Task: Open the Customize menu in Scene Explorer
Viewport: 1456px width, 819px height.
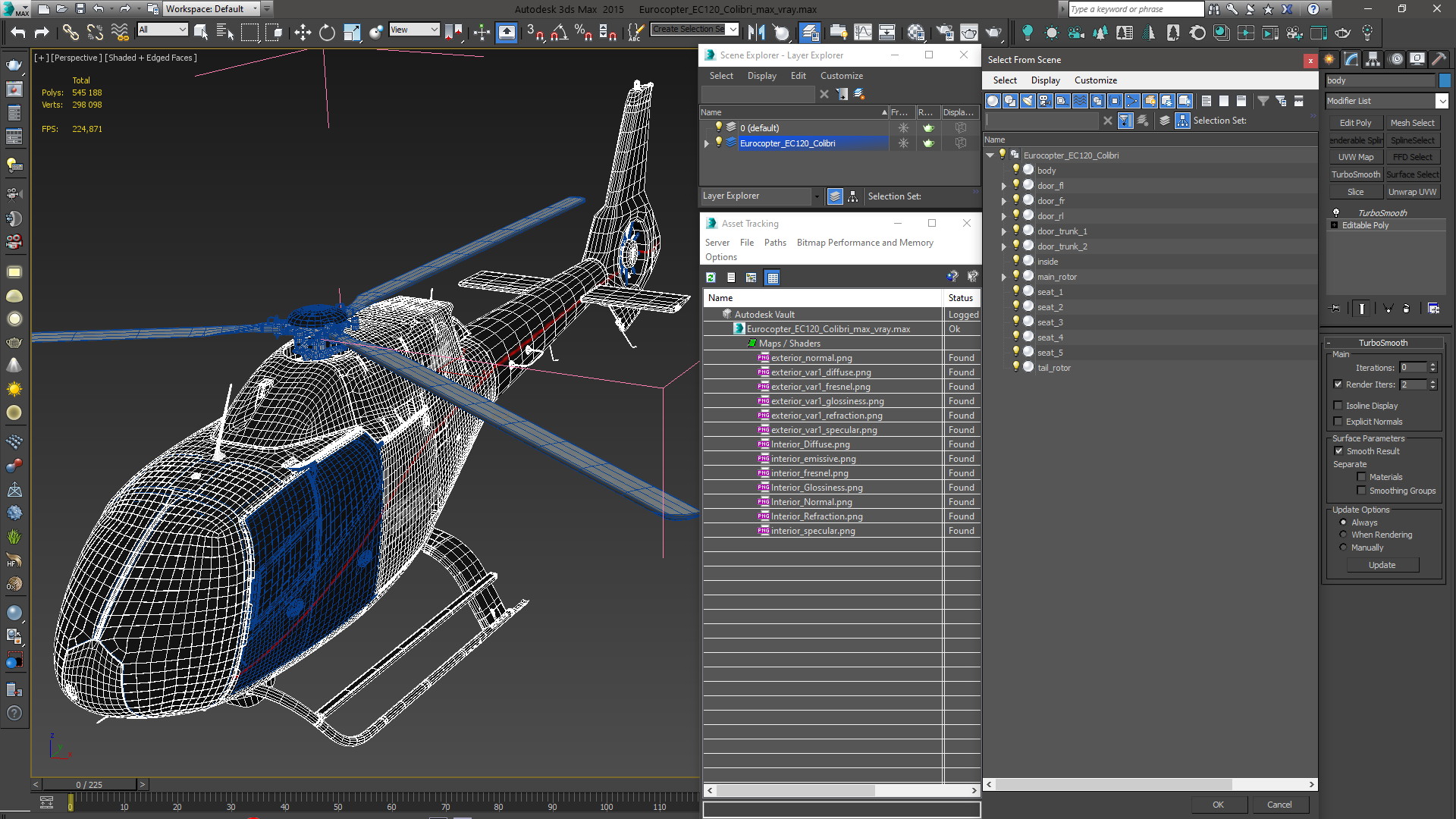Action: click(x=841, y=76)
